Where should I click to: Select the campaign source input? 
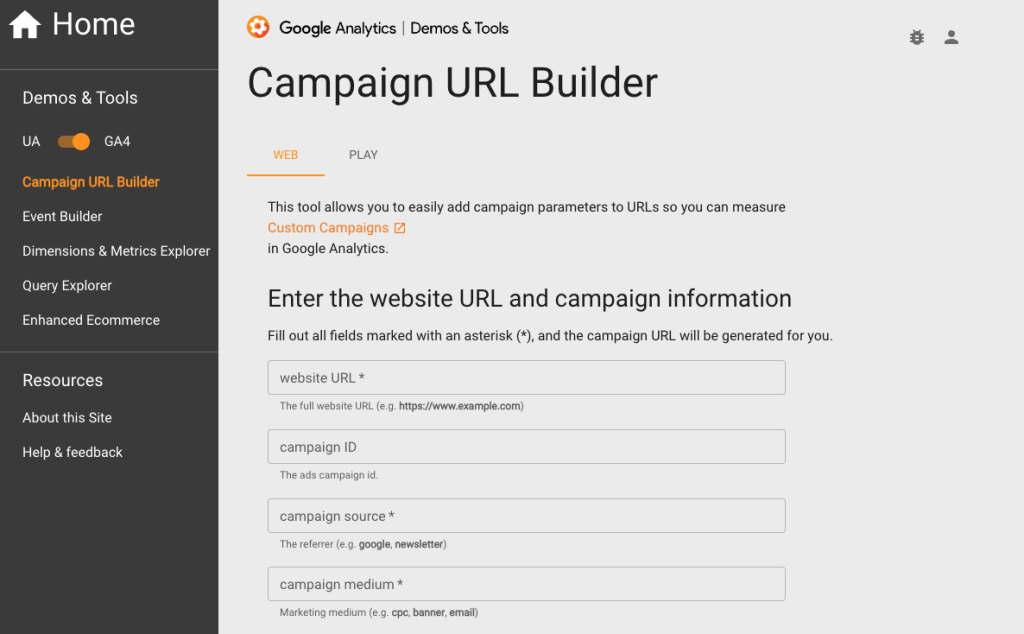pyautogui.click(x=526, y=516)
